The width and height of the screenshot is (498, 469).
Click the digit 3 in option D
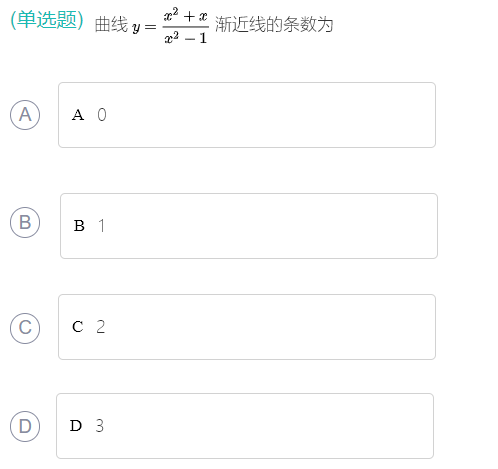pyautogui.click(x=100, y=426)
